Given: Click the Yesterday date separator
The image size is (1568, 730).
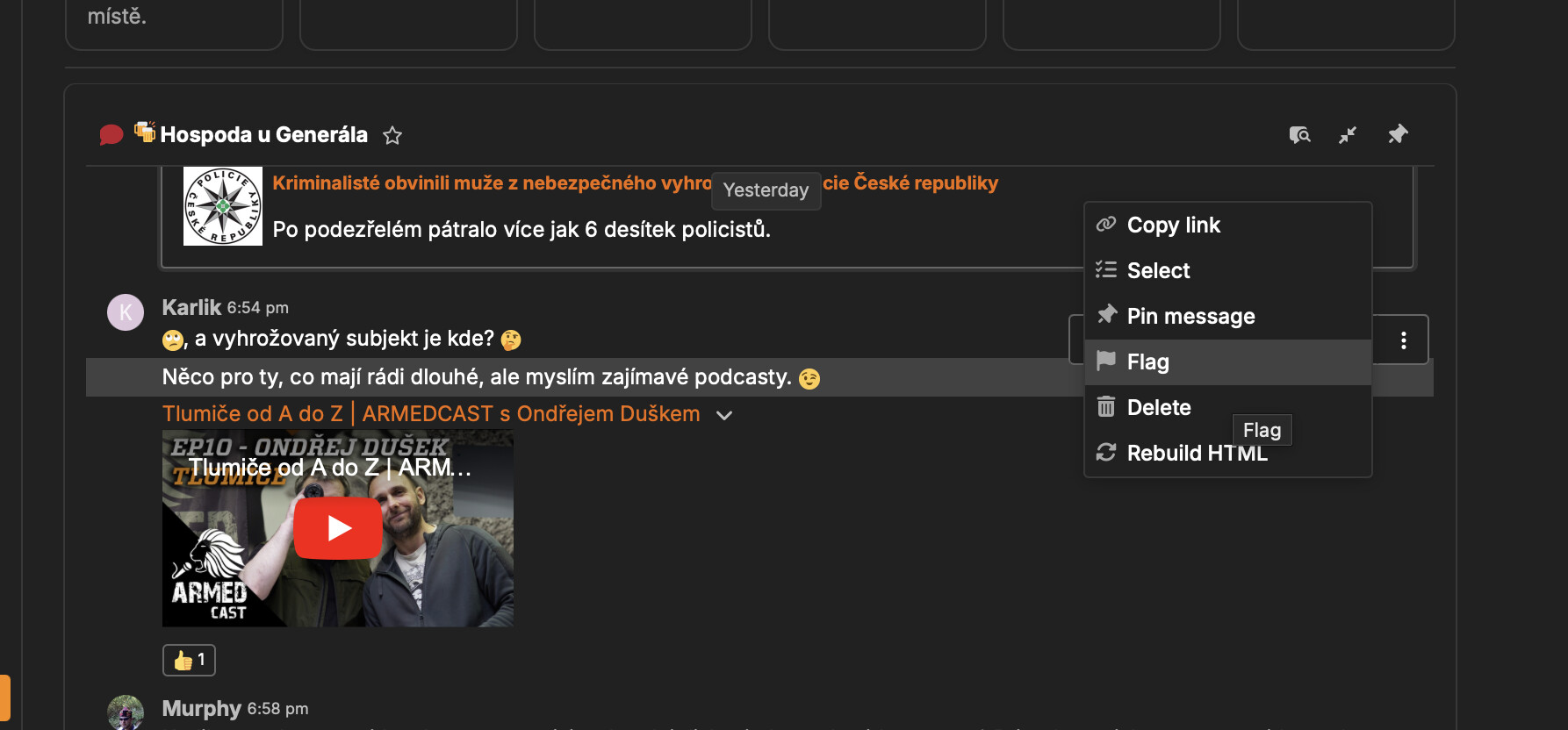Looking at the screenshot, I should (x=766, y=190).
